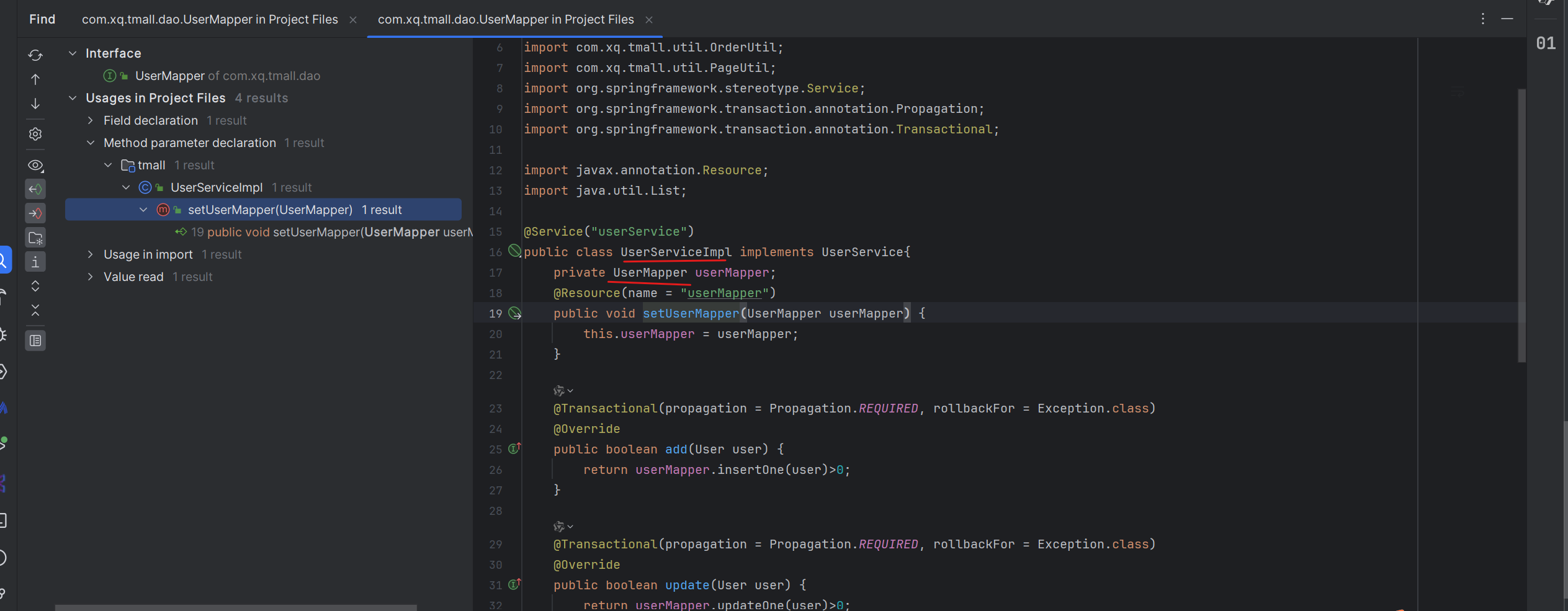
Task: Toggle show write access filter
Action: (x=35, y=213)
